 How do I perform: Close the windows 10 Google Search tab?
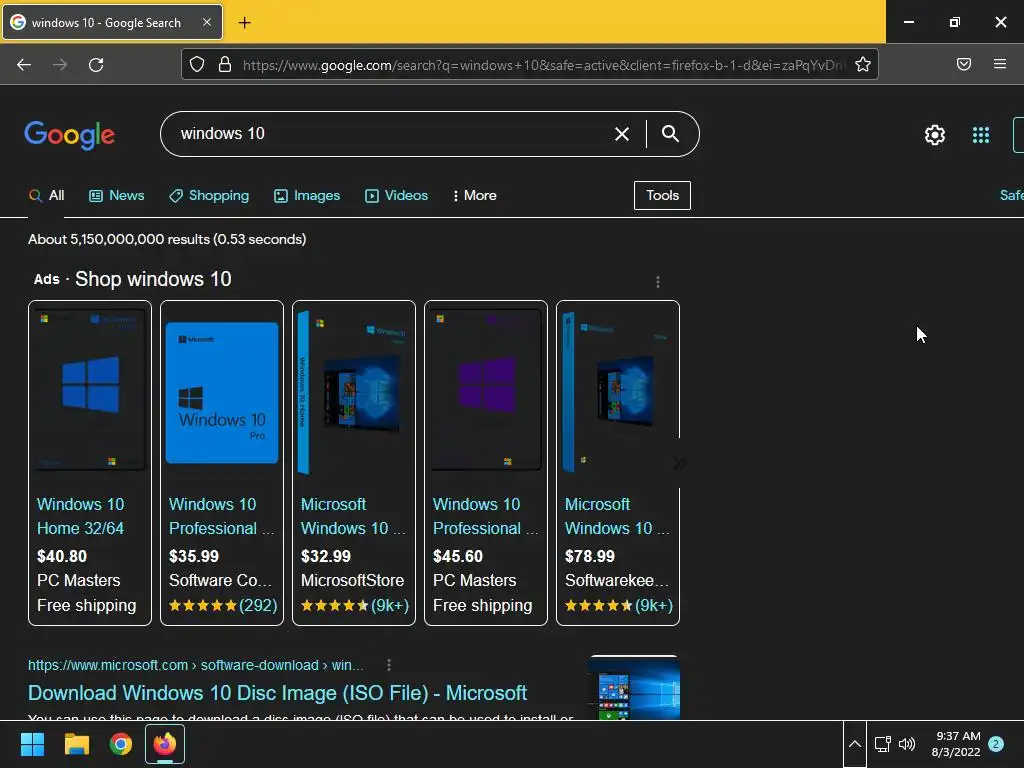pyautogui.click(x=206, y=22)
